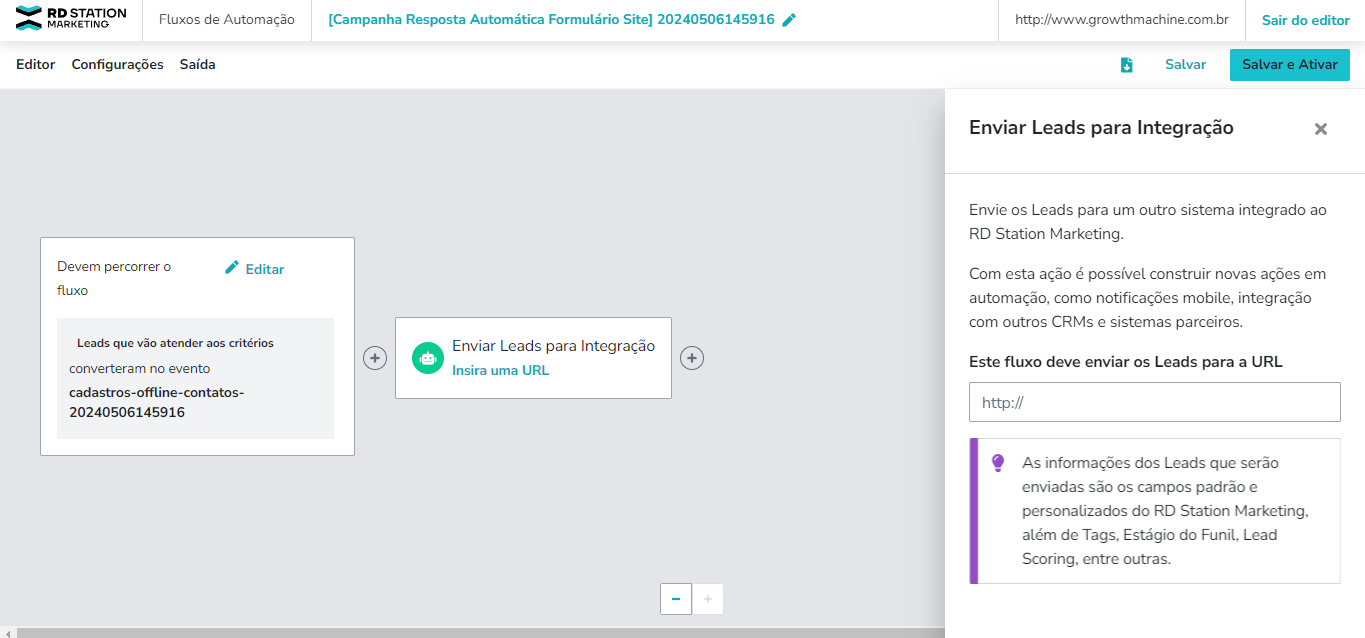
Task: Click the plus icon before the integration node
Action: pyautogui.click(x=375, y=358)
